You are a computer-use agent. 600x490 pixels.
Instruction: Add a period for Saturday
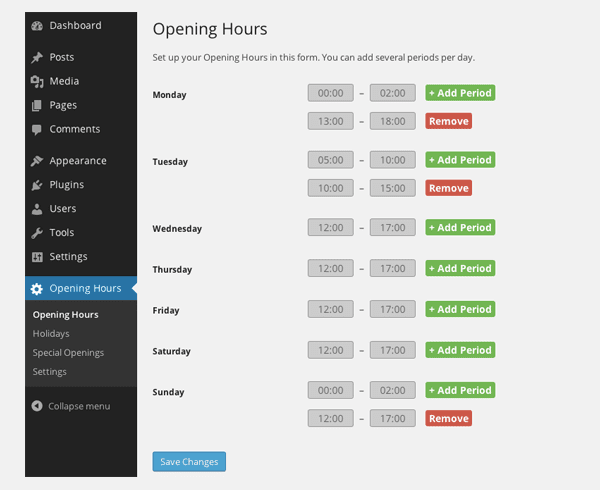460,350
